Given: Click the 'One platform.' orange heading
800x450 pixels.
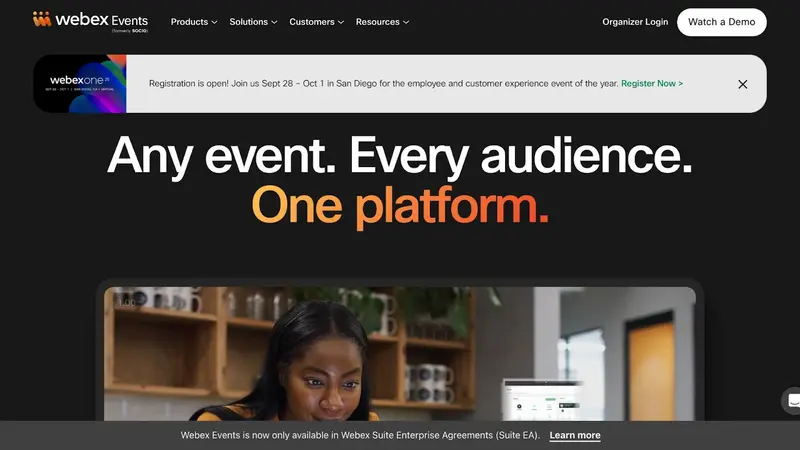Looking at the screenshot, I should [x=400, y=206].
